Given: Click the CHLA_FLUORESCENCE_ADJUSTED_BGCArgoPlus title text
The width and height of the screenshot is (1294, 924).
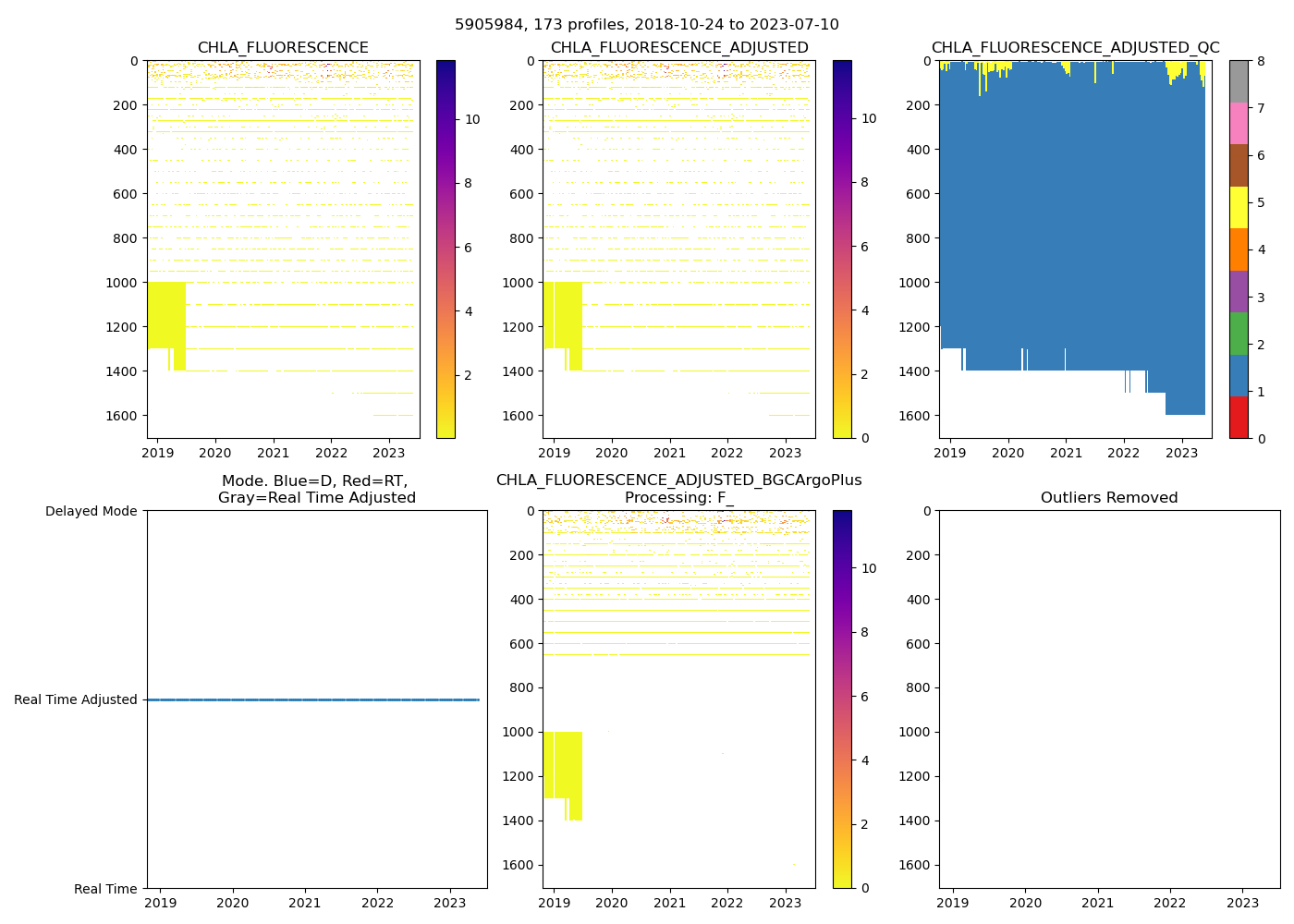Looking at the screenshot, I should [x=678, y=480].
